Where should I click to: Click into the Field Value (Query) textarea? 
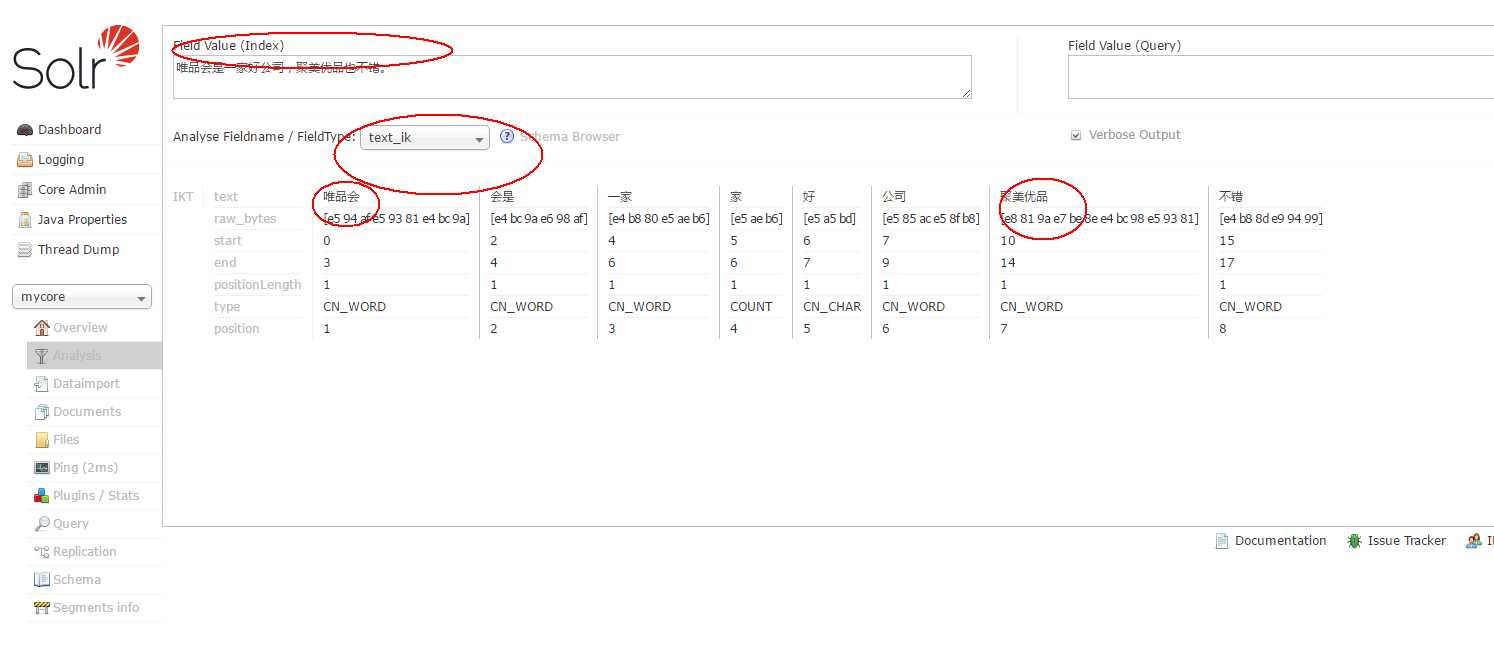click(x=1281, y=77)
